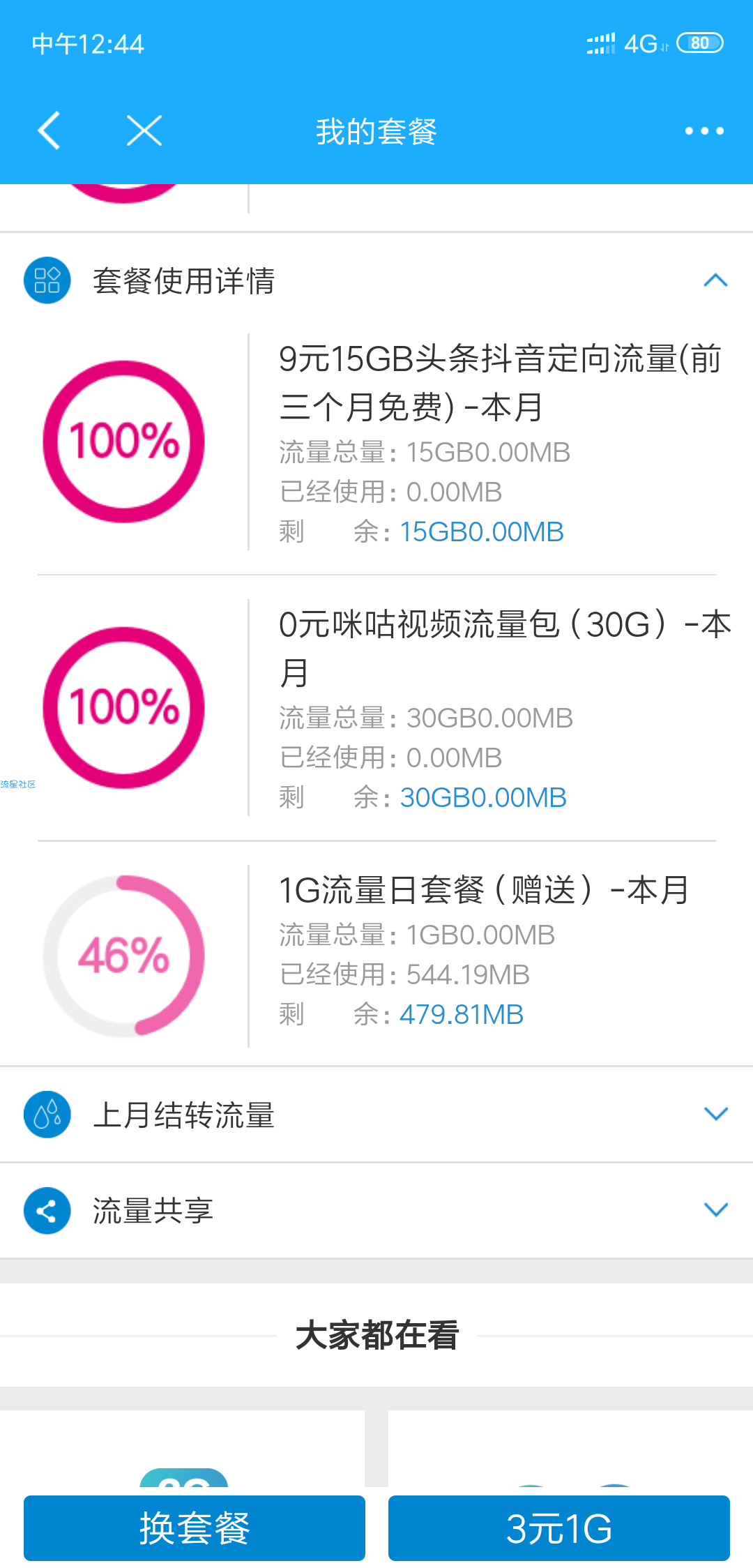This screenshot has width=753, height=1568.
Task: Tap the remaining 479.81MB value
Action: (462, 1014)
